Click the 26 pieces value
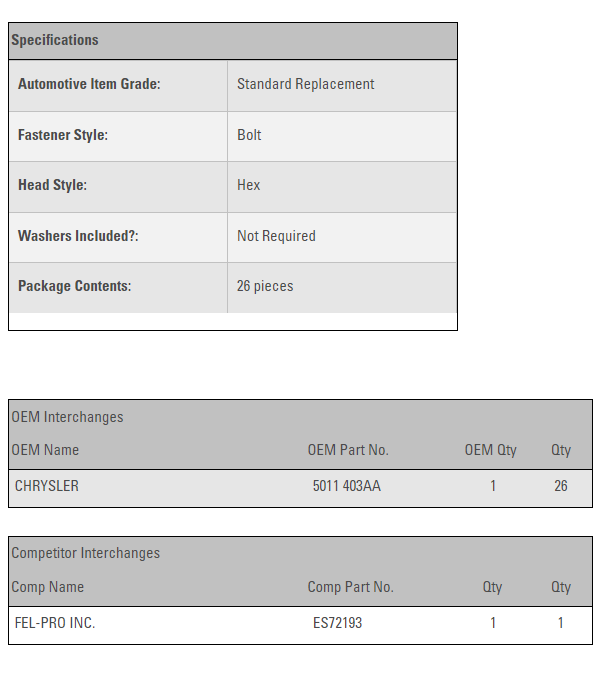The image size is (616, 676). pyautogui.click(x=265, y=286)
